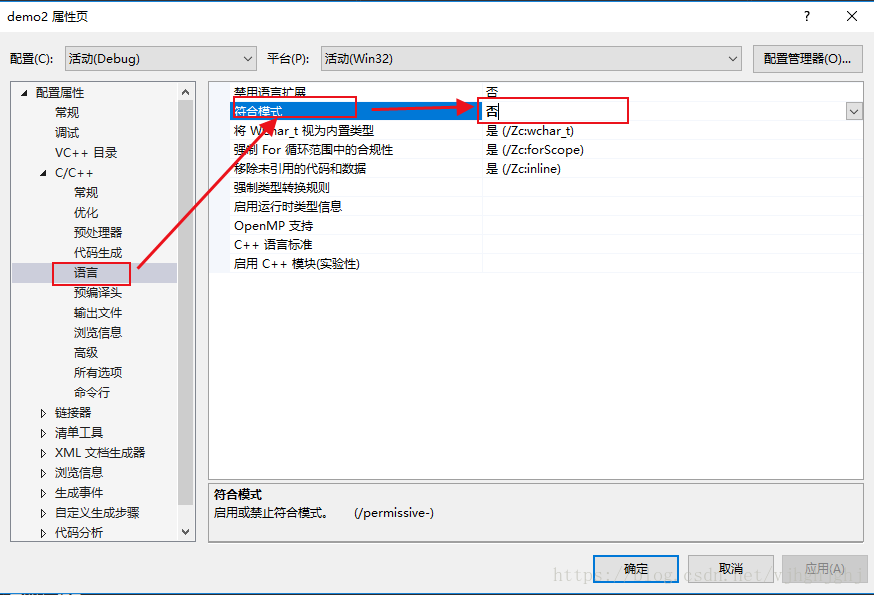Click the 取消 button
The image size is (874, 595).
point(730,569)
